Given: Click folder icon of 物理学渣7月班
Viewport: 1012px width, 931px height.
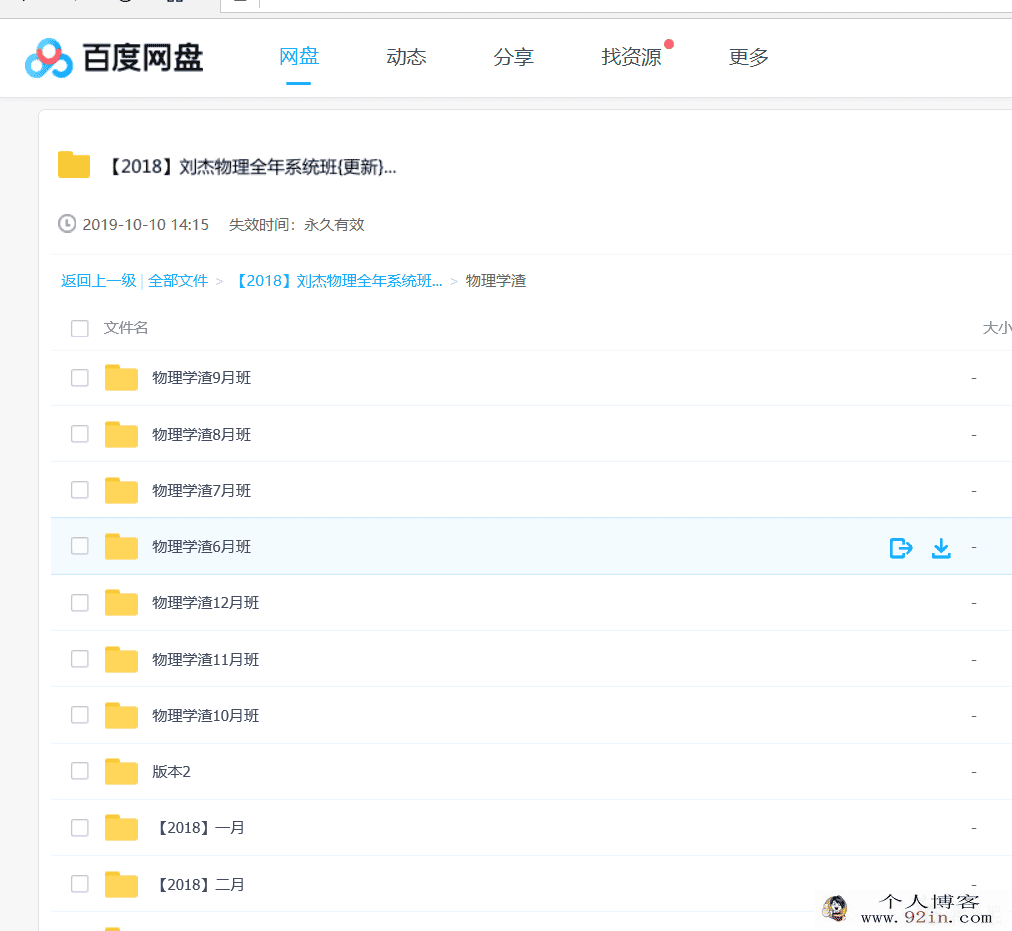Looking at the screenshot, I should (x=121, y=490).
